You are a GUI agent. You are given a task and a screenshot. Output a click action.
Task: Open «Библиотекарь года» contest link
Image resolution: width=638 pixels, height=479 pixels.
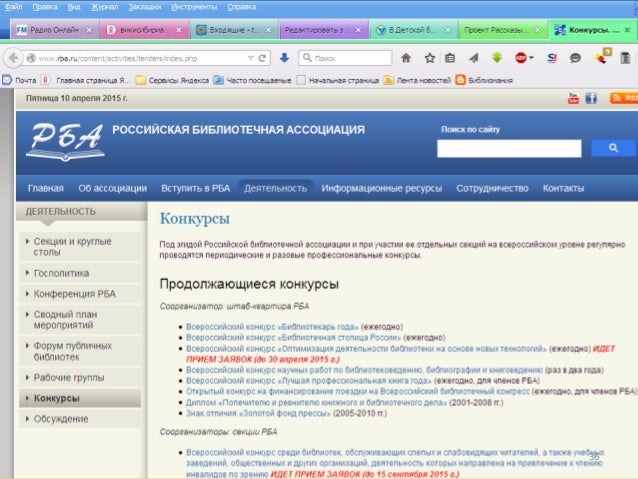[272, 327]
